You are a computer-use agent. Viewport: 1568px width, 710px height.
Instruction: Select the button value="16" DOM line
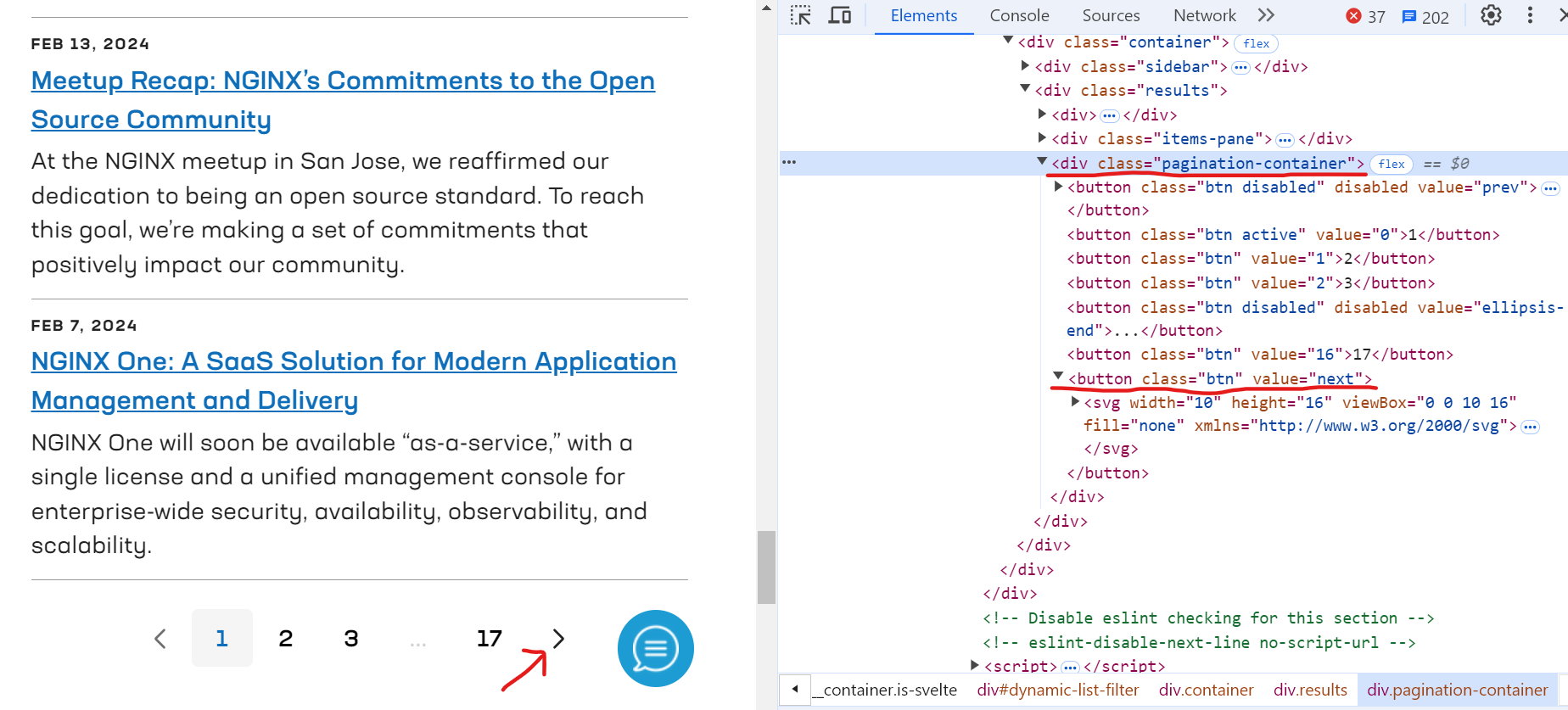1260,355
